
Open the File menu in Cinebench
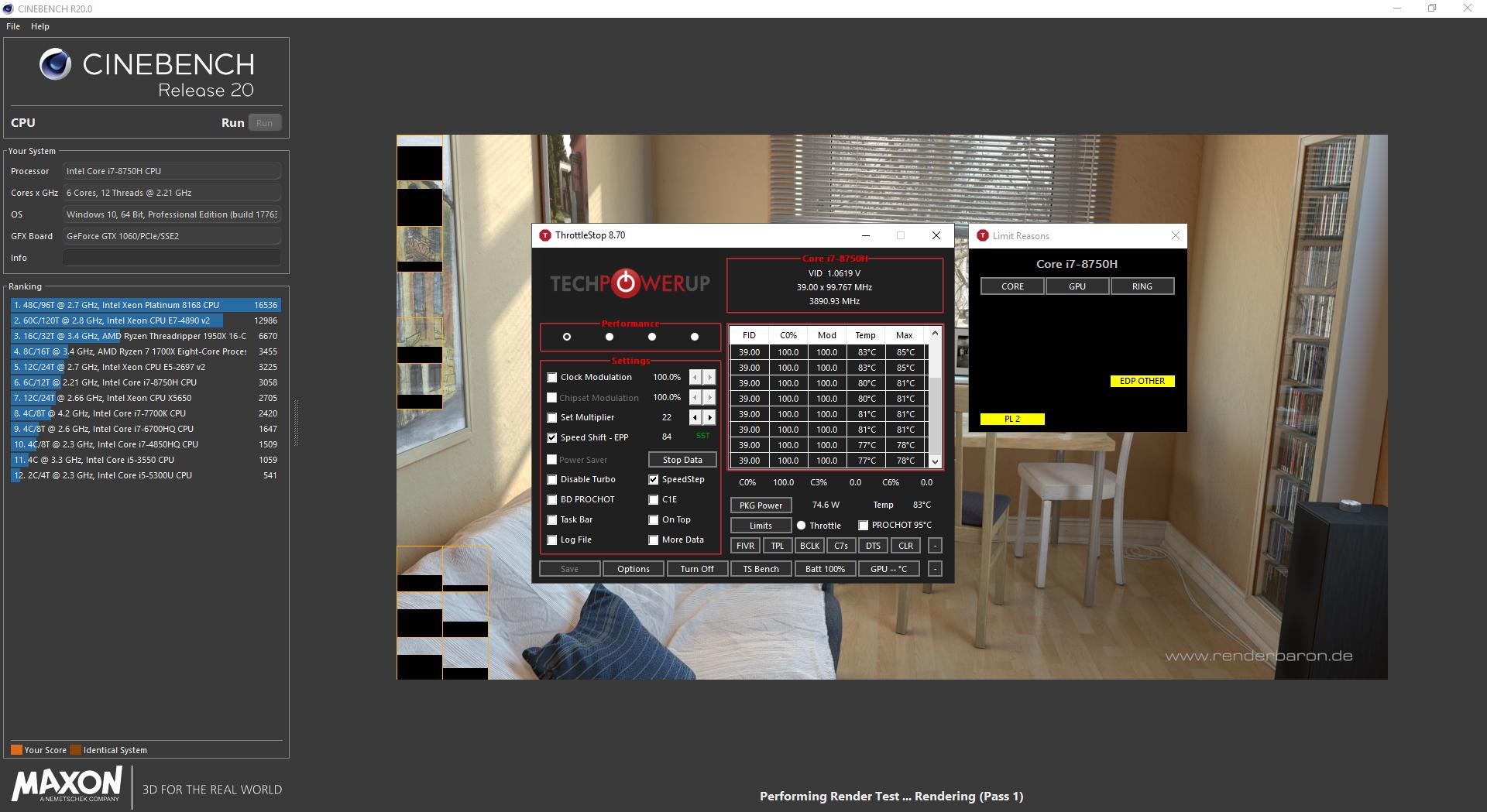pyautogui.click(x=13, y=26)
